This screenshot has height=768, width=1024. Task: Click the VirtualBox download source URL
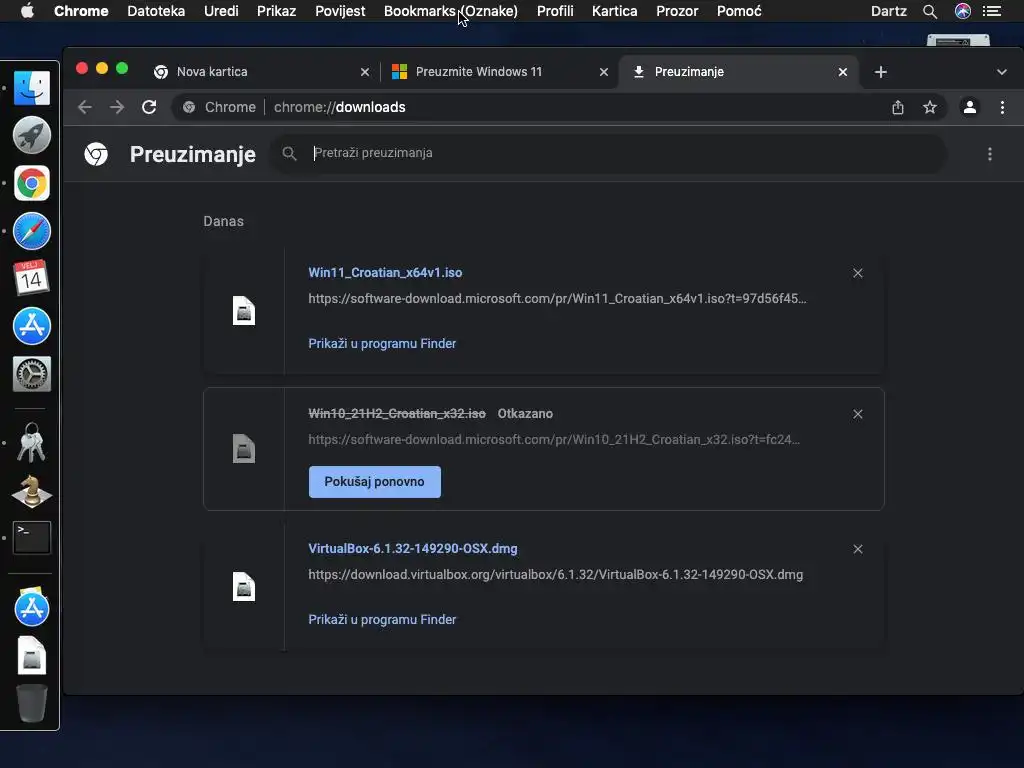click(556, 575)
